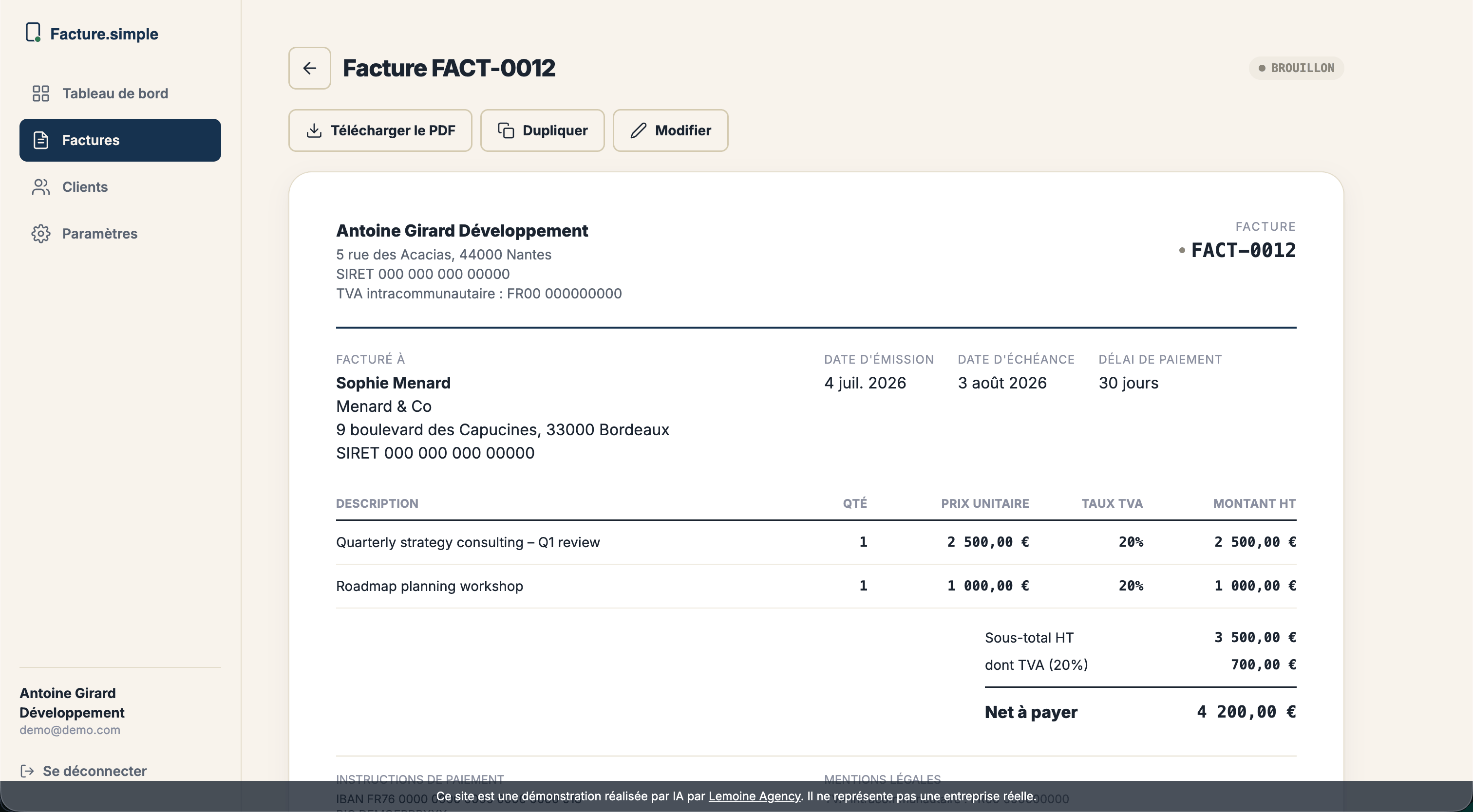The width and height of the screenshot is (1473, 812).
Task: Click the PRIX UNITAIRE column header
Action: pos(984,503)
